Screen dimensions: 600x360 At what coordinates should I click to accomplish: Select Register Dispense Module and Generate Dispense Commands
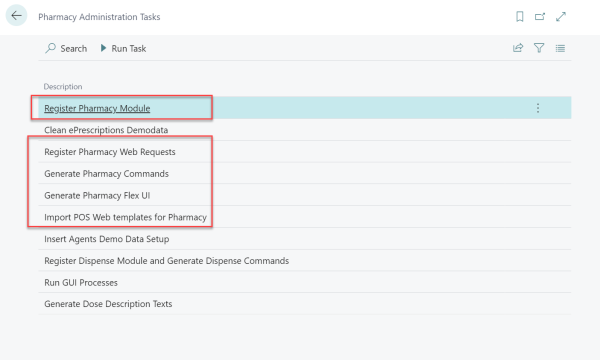click(x=305, y=261)
